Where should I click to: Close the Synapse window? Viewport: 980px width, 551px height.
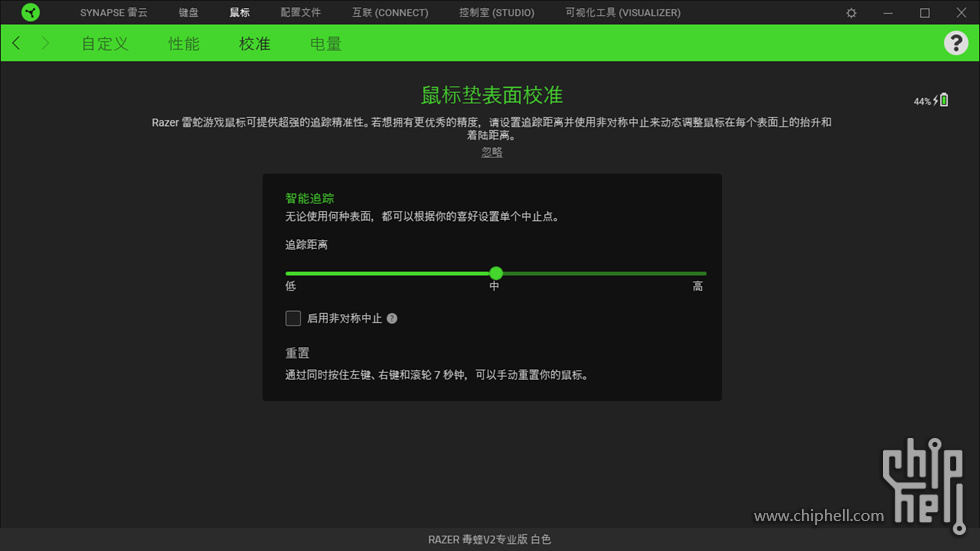point(961,12)
